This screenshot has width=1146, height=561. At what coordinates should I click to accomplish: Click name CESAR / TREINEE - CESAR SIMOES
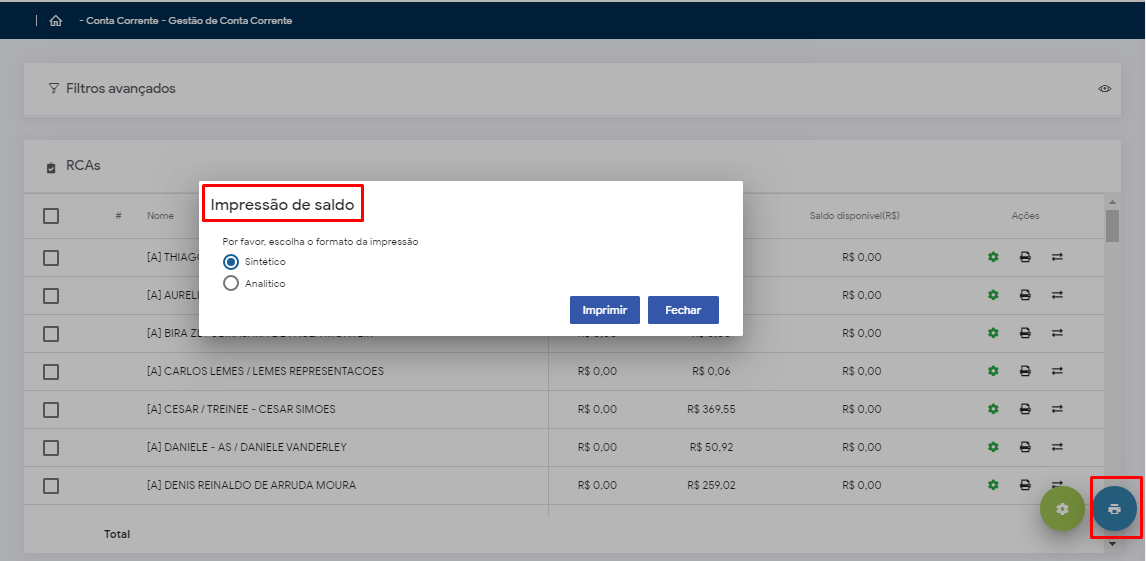click(241, 409)
